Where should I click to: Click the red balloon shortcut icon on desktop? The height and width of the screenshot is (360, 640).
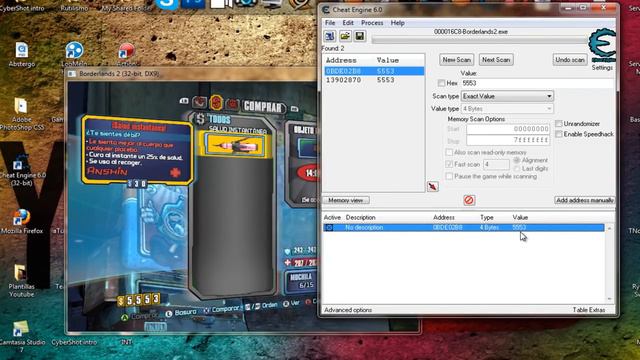tap(127, 51)
